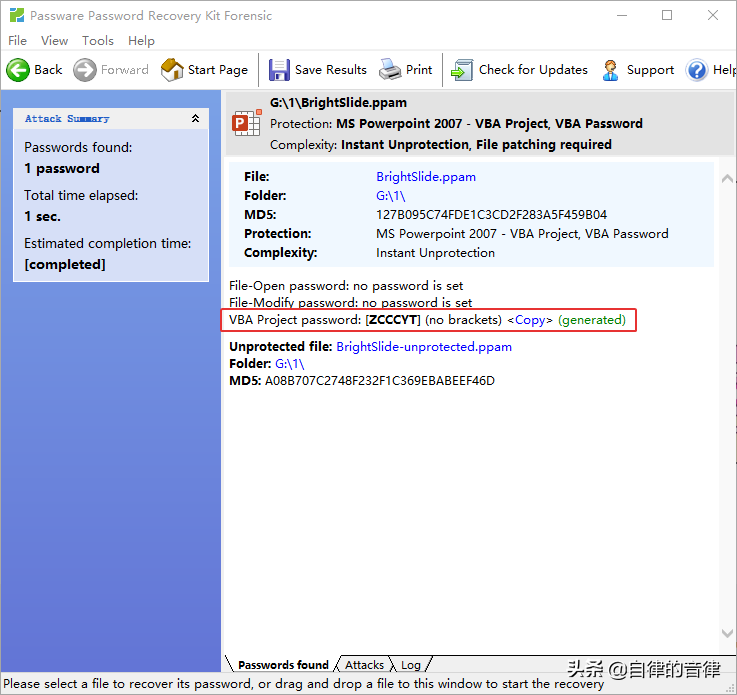This screenshot has width=737, height=695.
Task: Select the ZCCCYT password text
Action: pos(393,320)
